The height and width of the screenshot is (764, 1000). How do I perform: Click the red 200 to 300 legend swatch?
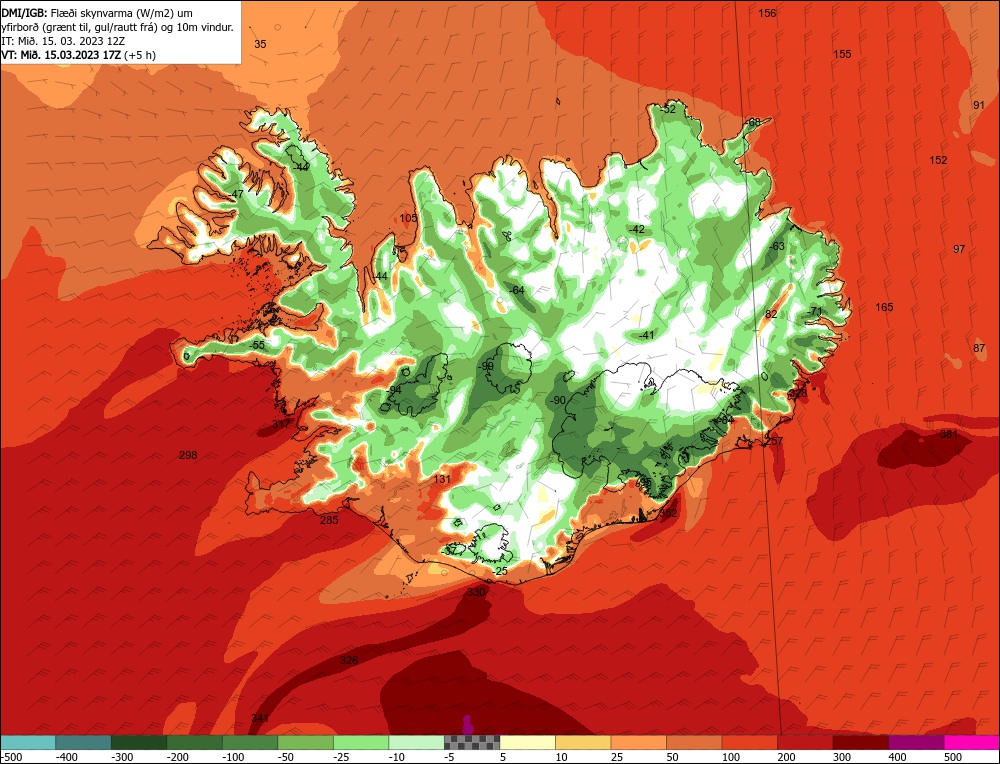click(805, 742)
